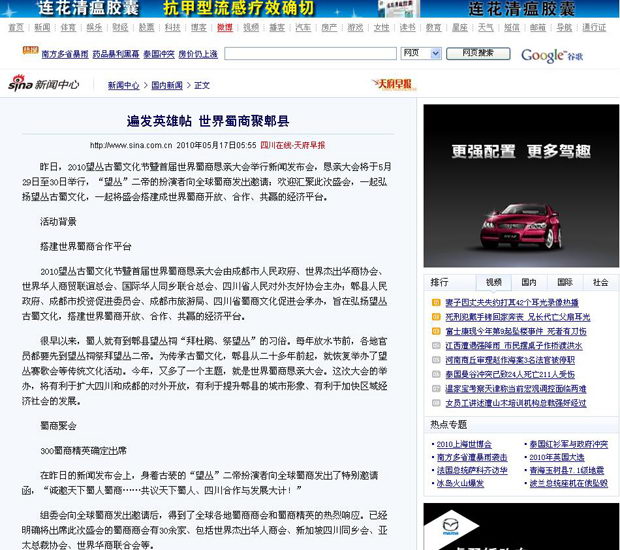Viewport: 620px width, 550px height.
Task: Open 天气 in top navigation
Action: [x=486, y=27]
